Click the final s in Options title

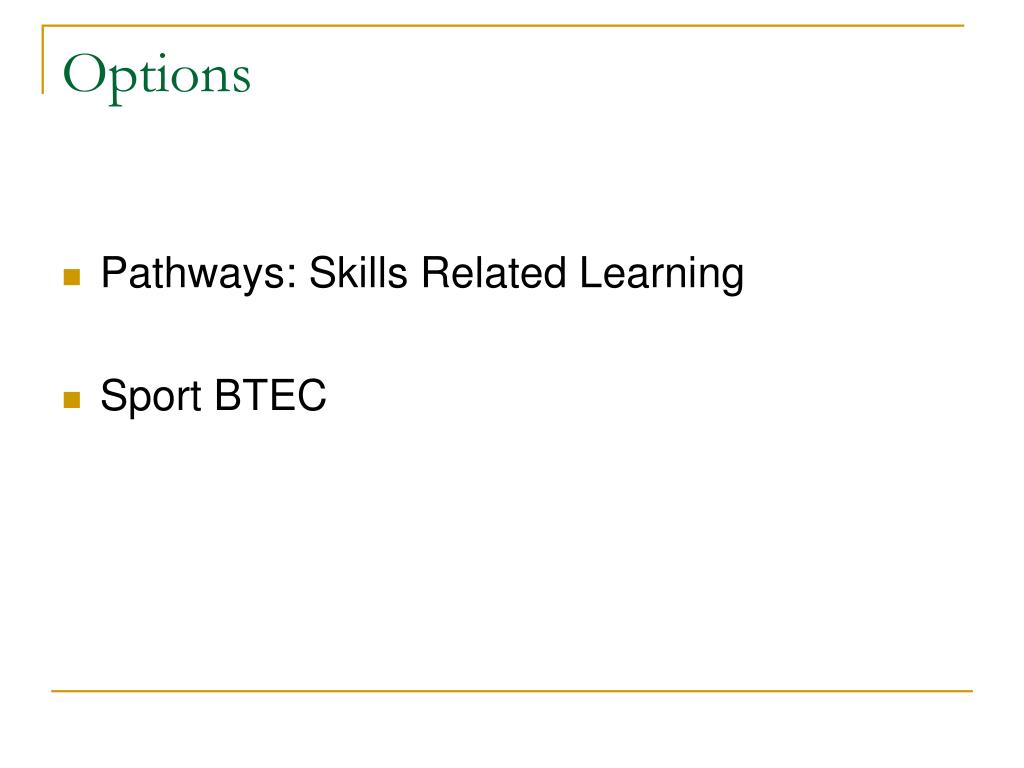[x=241, y=80]
